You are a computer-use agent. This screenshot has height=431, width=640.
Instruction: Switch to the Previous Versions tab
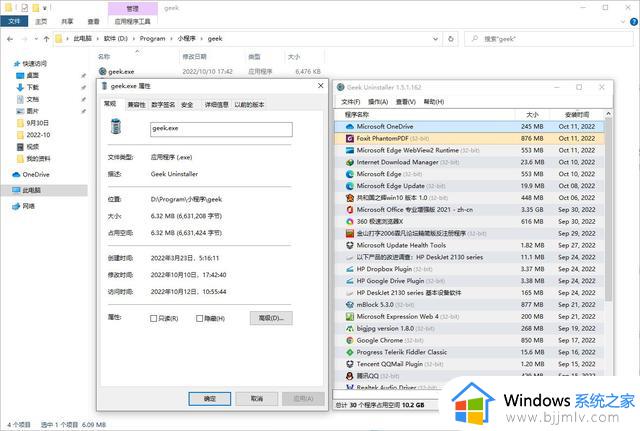coord(249,105)
